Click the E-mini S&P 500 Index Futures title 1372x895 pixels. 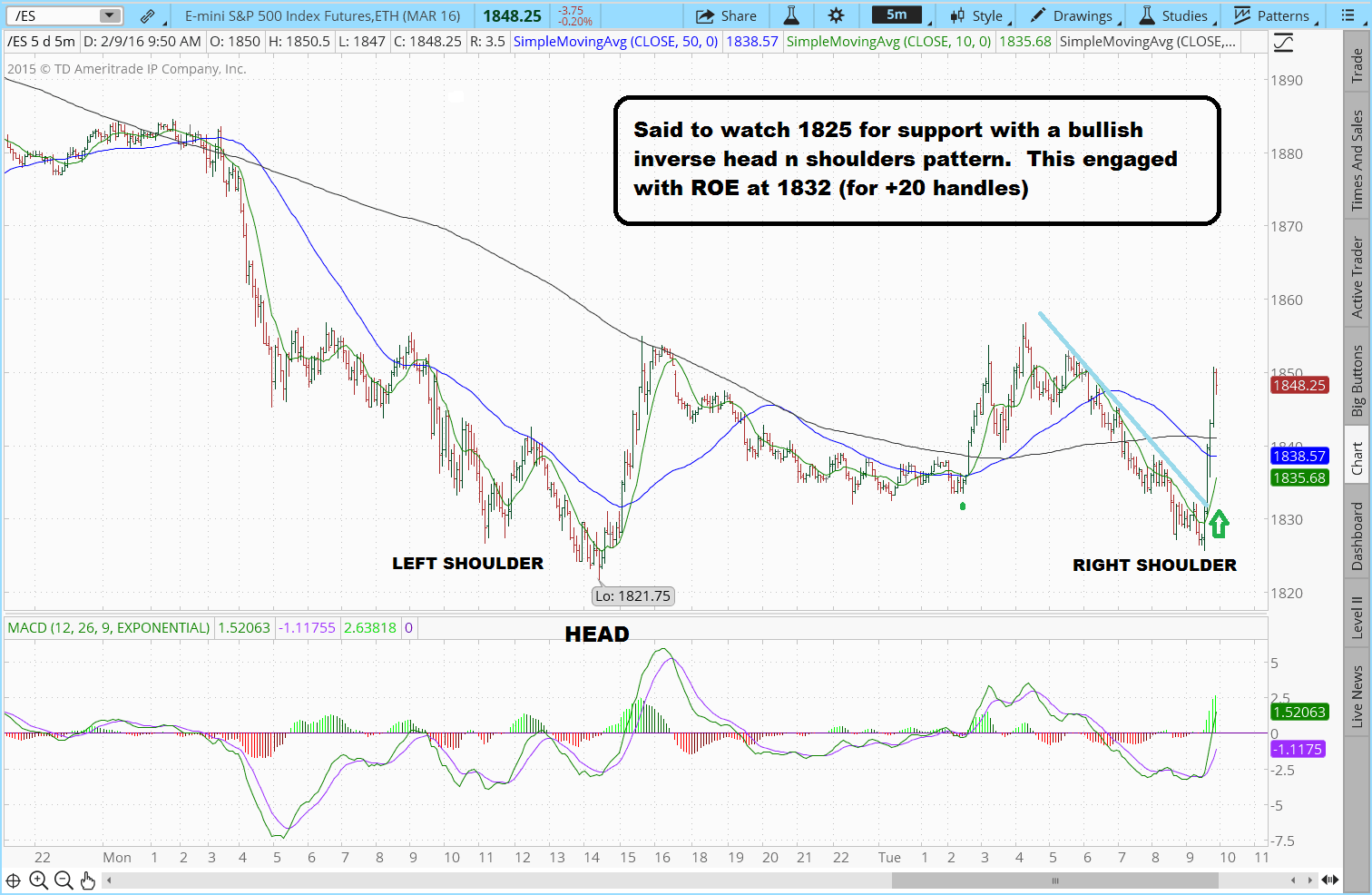tap(322, 15)
